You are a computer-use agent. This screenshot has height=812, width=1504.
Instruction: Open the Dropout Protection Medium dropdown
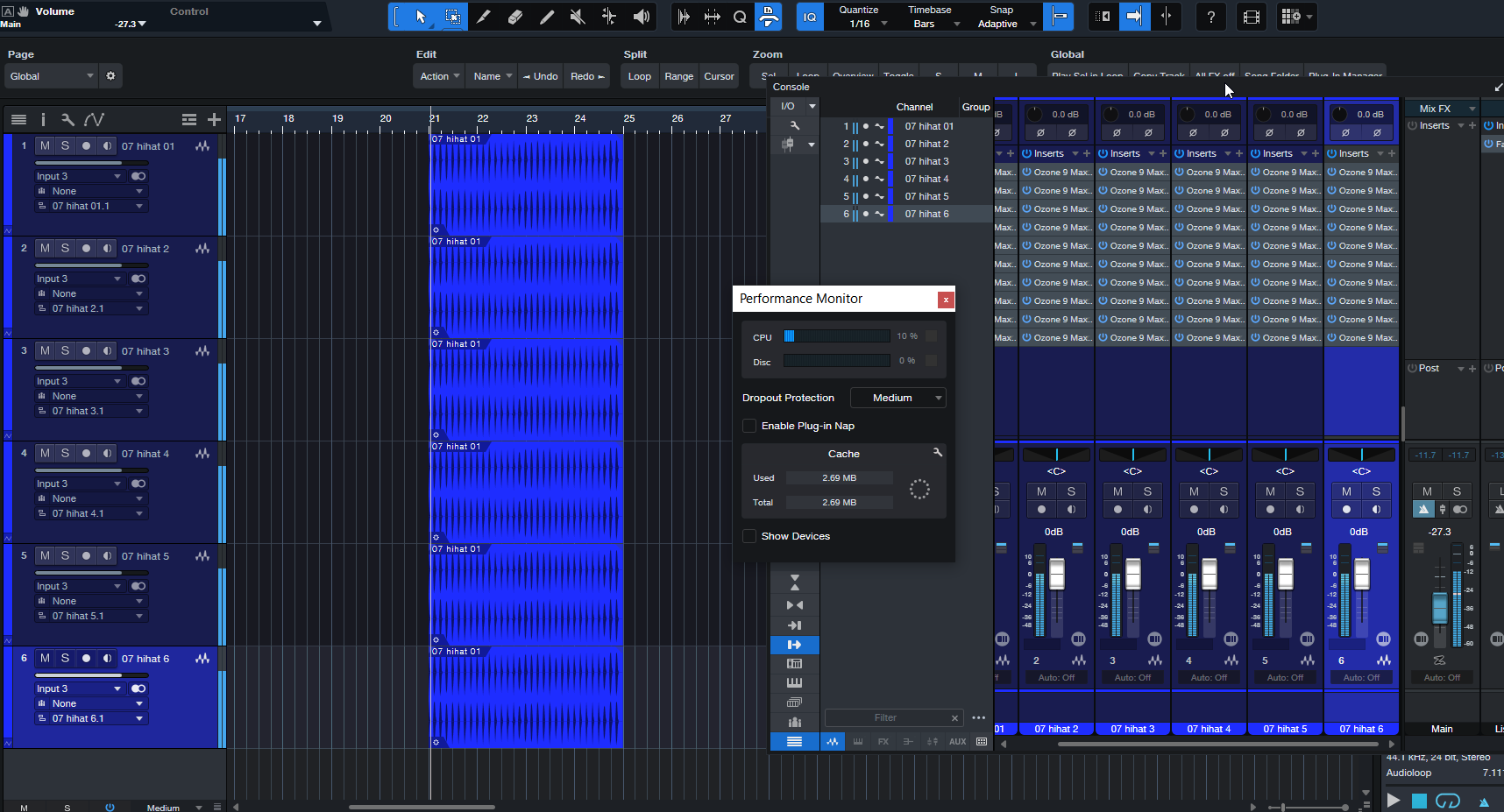(x=897, y=398)
